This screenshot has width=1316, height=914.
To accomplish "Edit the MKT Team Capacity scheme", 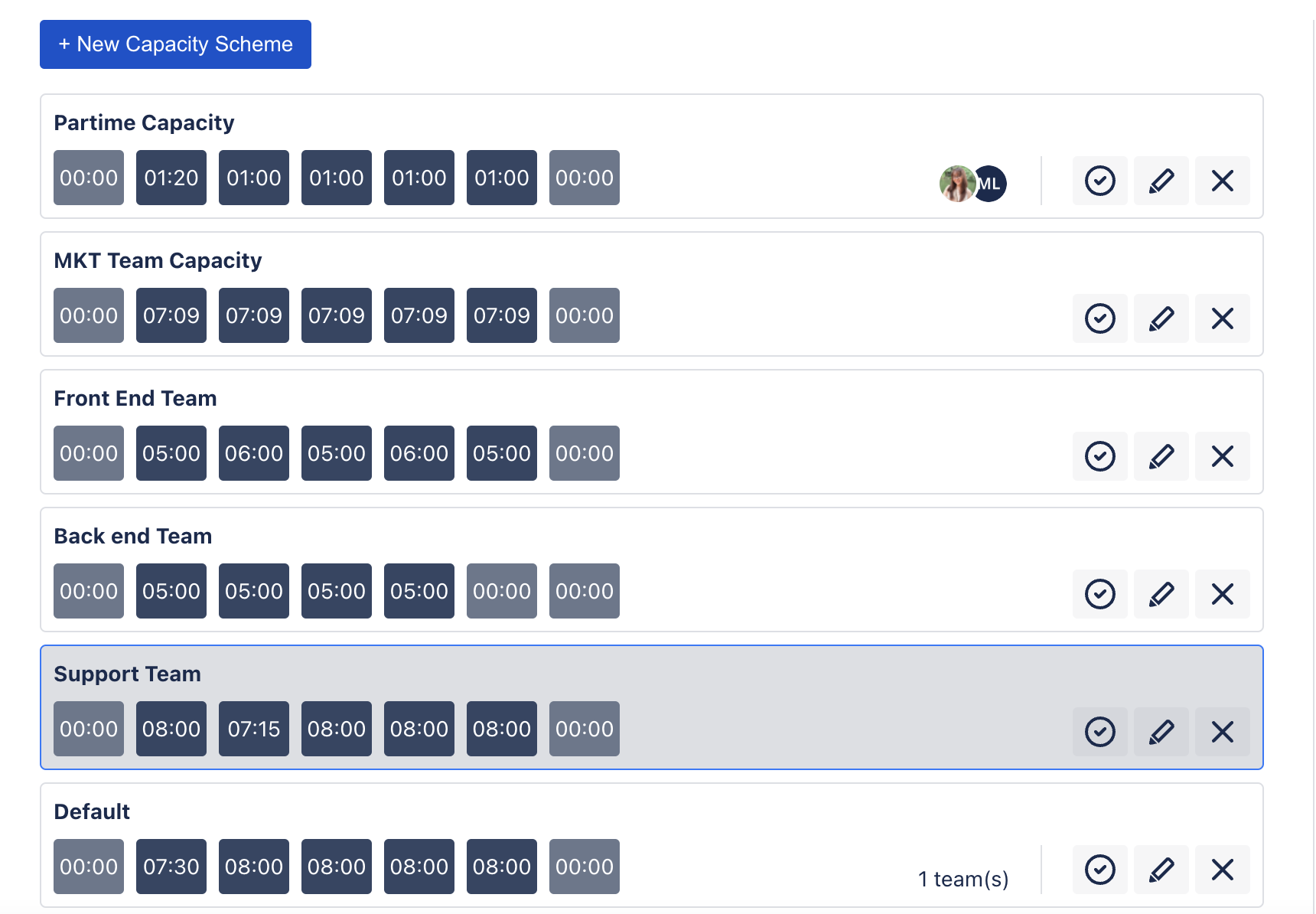I will 1161,318.
